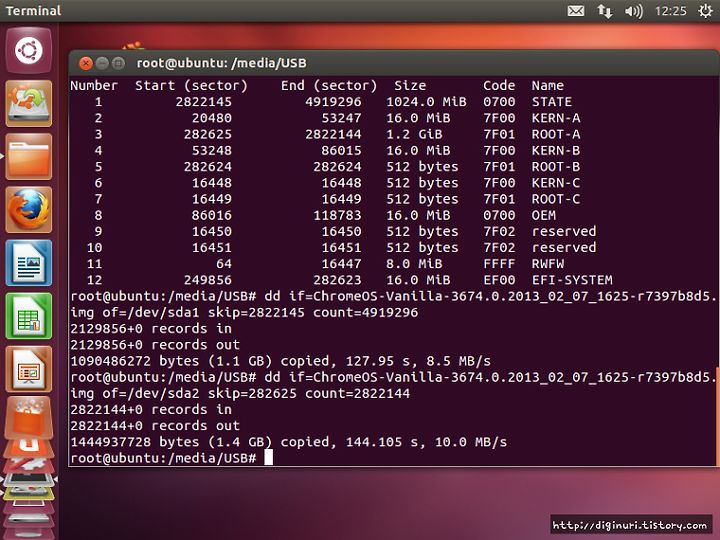
Task: Click the Size column header
Action: pos(410,85)
